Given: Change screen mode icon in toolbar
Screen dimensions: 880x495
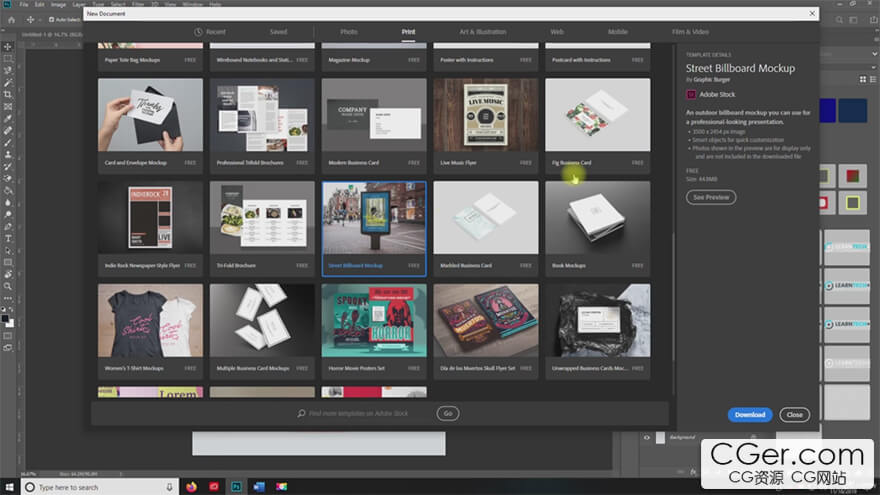Looking at the screenshot, I should [x=8, y=348].
